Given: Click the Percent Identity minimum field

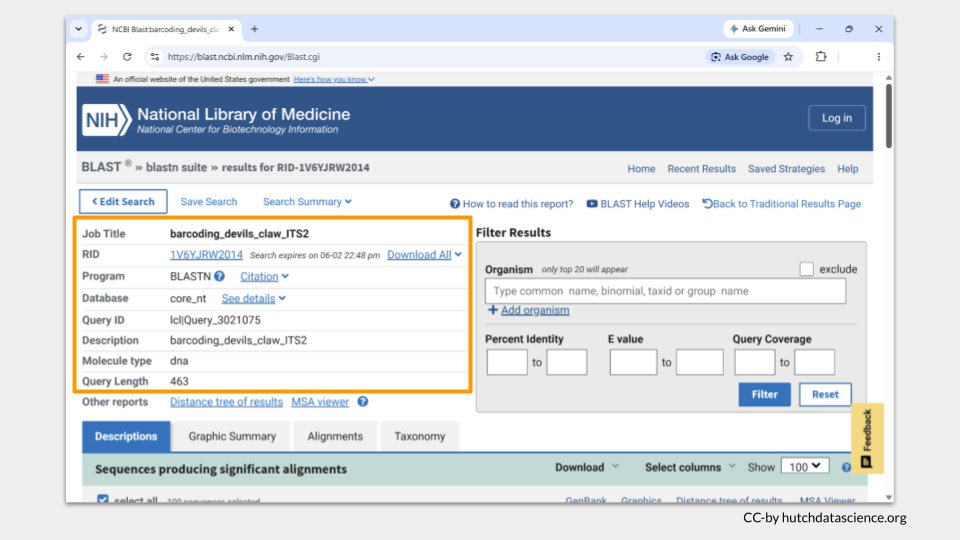Looking at the screenshot, I should [x=507, y=362].
